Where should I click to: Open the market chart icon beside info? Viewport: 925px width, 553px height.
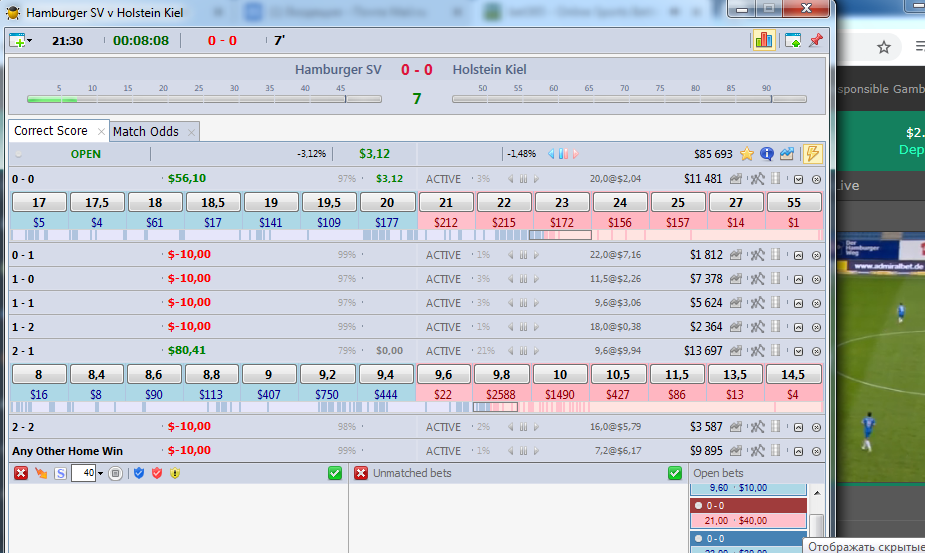[786, 154]
